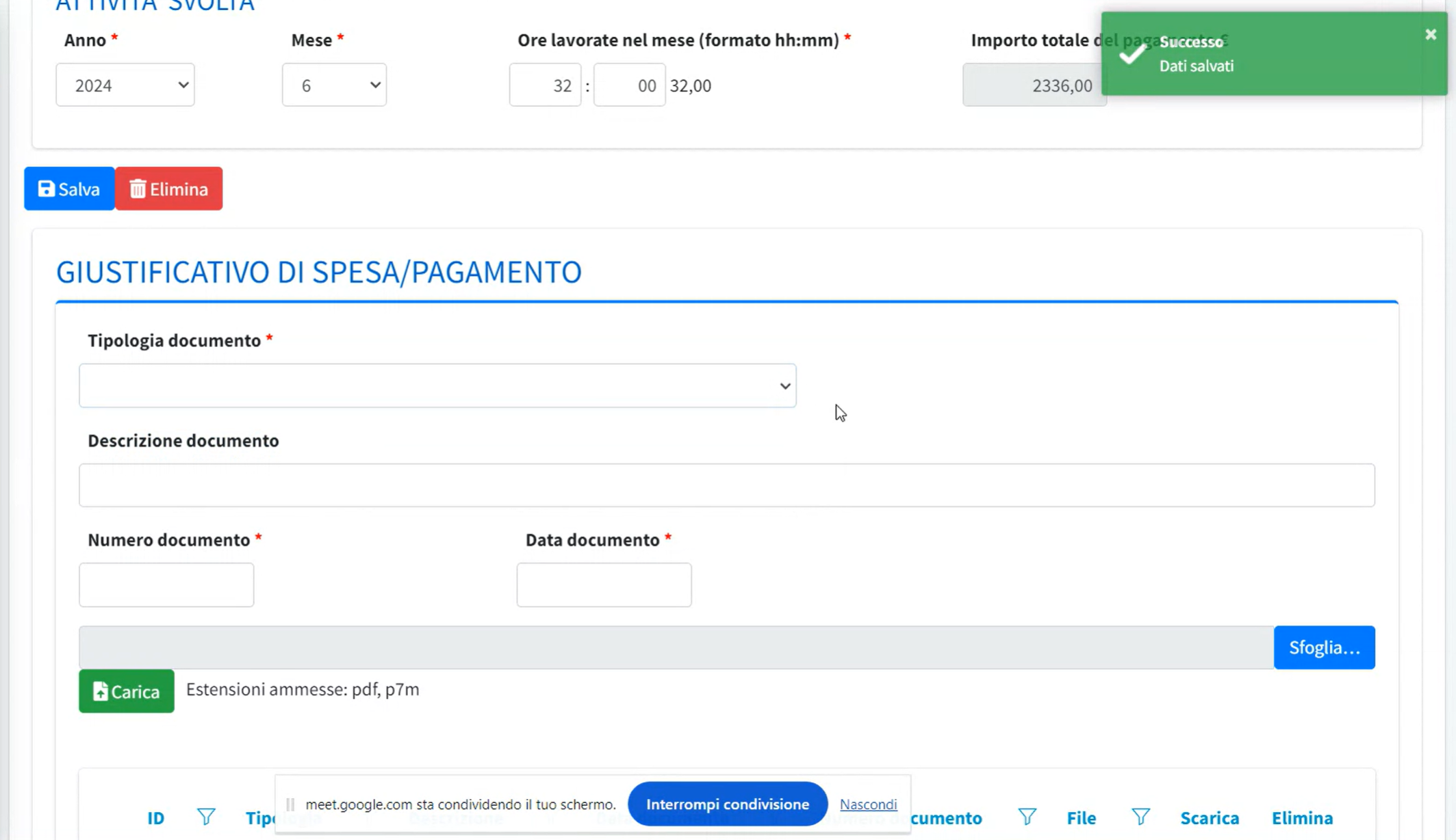This screenshot has width=1456, height=840.
Task: Click the hours field showing 32
Action: tap(545, 85)
